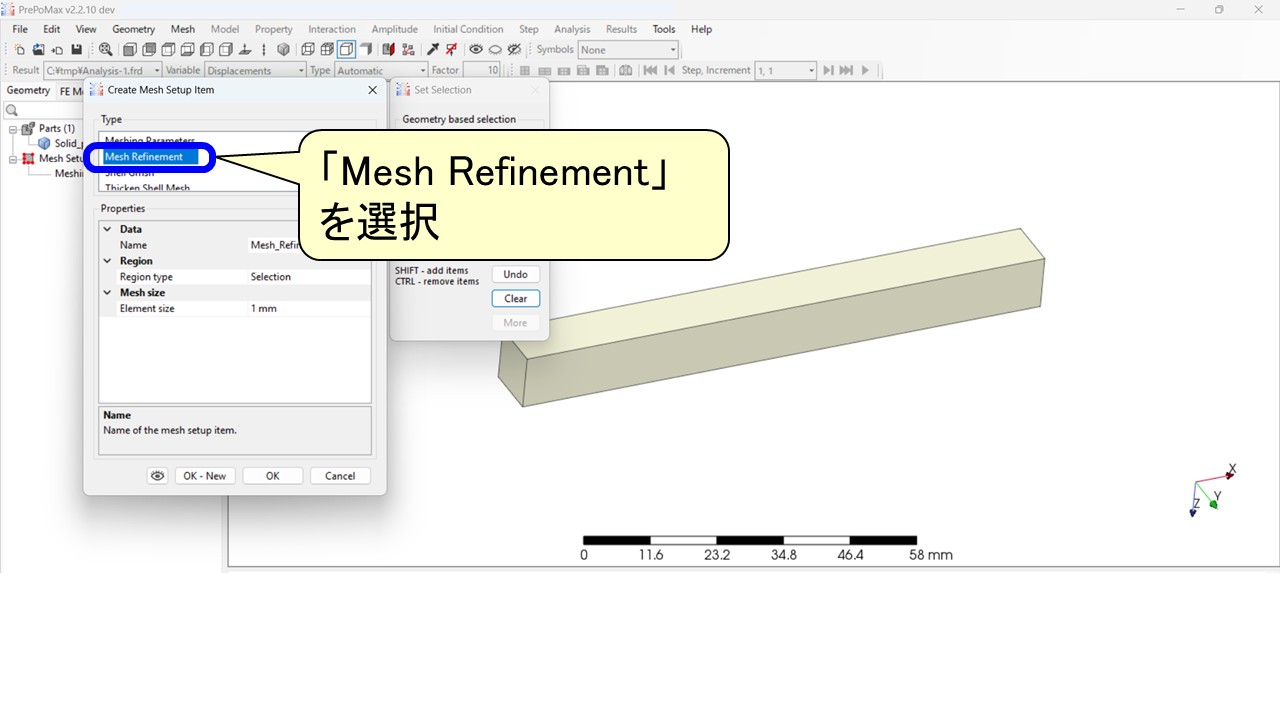Screen dimensions: 1280x720
Task: Click the exploded view icon
Action: pyautogui.click(x=408, y=49)
